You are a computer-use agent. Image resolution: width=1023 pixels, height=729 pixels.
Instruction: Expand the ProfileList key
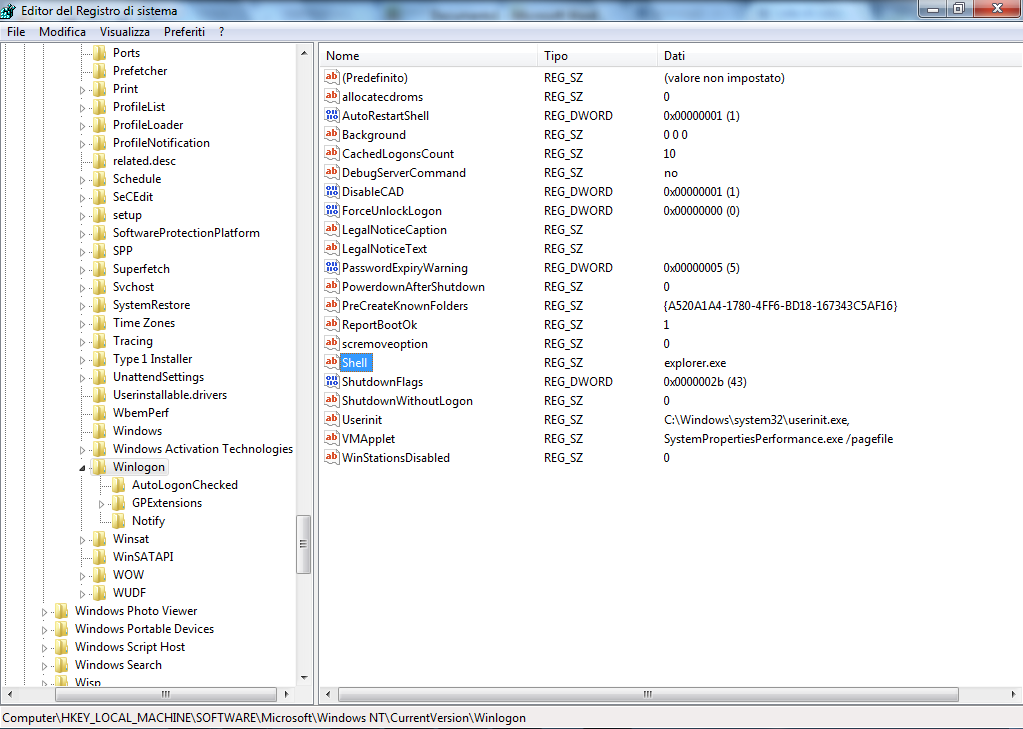pyautogui.click(x=82, y=108)
